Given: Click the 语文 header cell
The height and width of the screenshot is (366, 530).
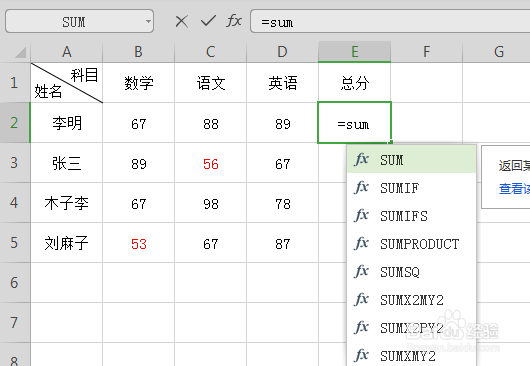Looking at the screenshot, I should (x=211, y=83).
